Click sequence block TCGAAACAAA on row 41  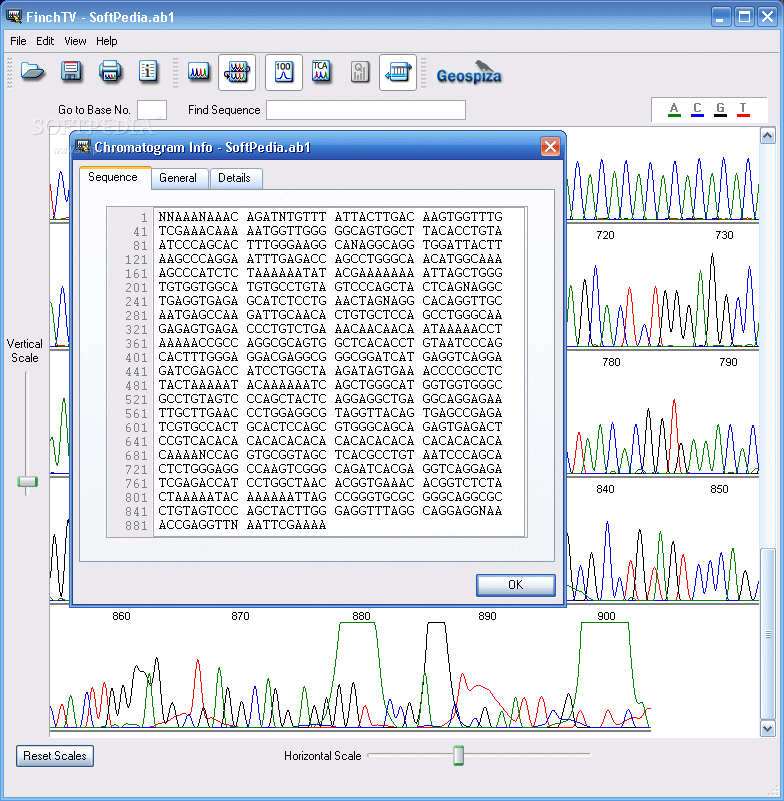[198, 231]
